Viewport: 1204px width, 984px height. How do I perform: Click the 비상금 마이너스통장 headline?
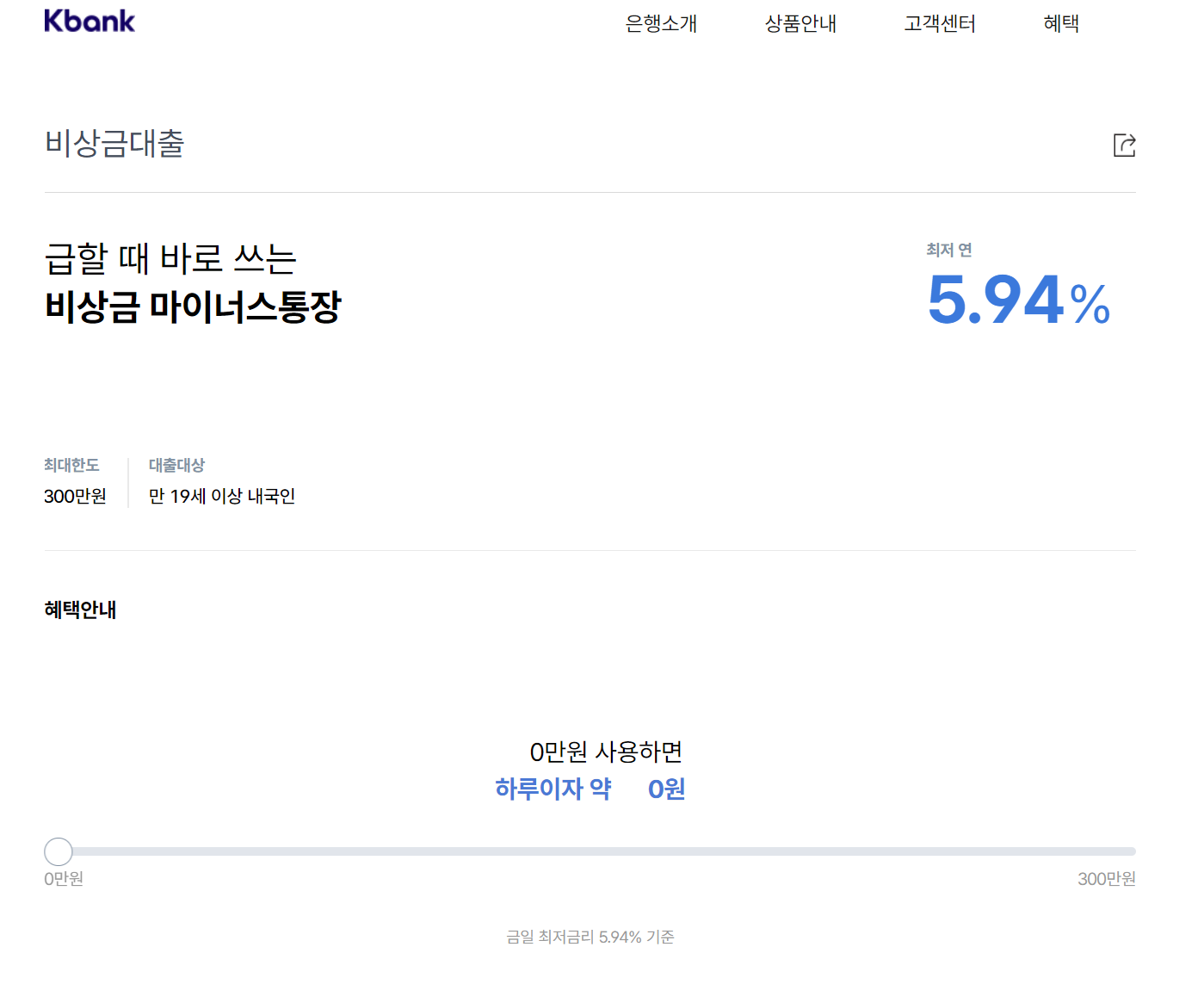point(193,306)
